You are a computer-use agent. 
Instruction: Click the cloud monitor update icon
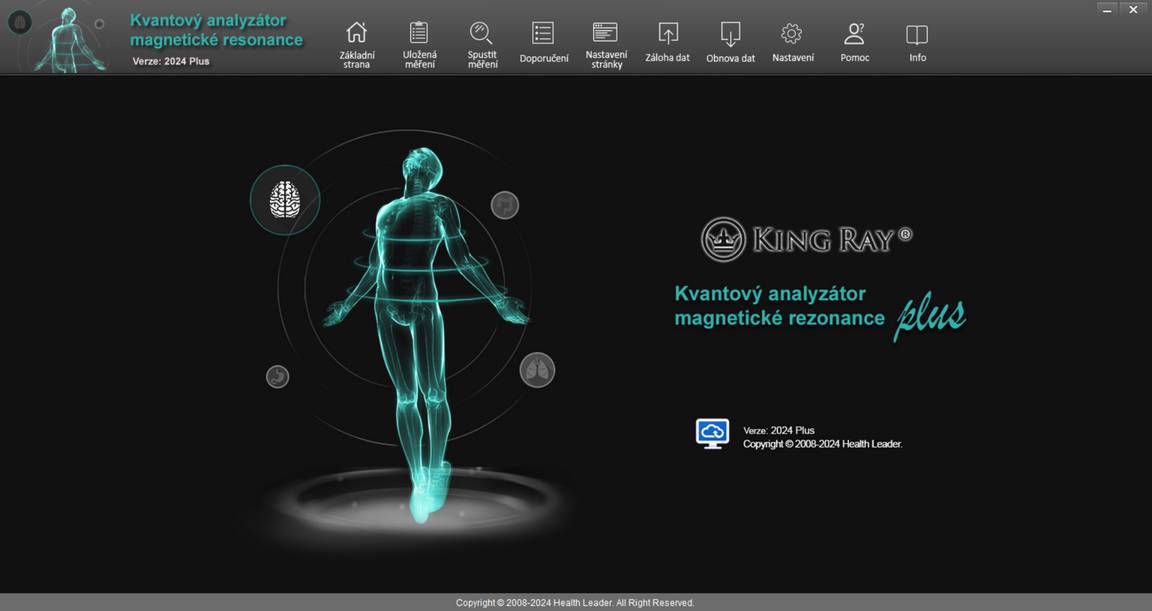[712, 433]
